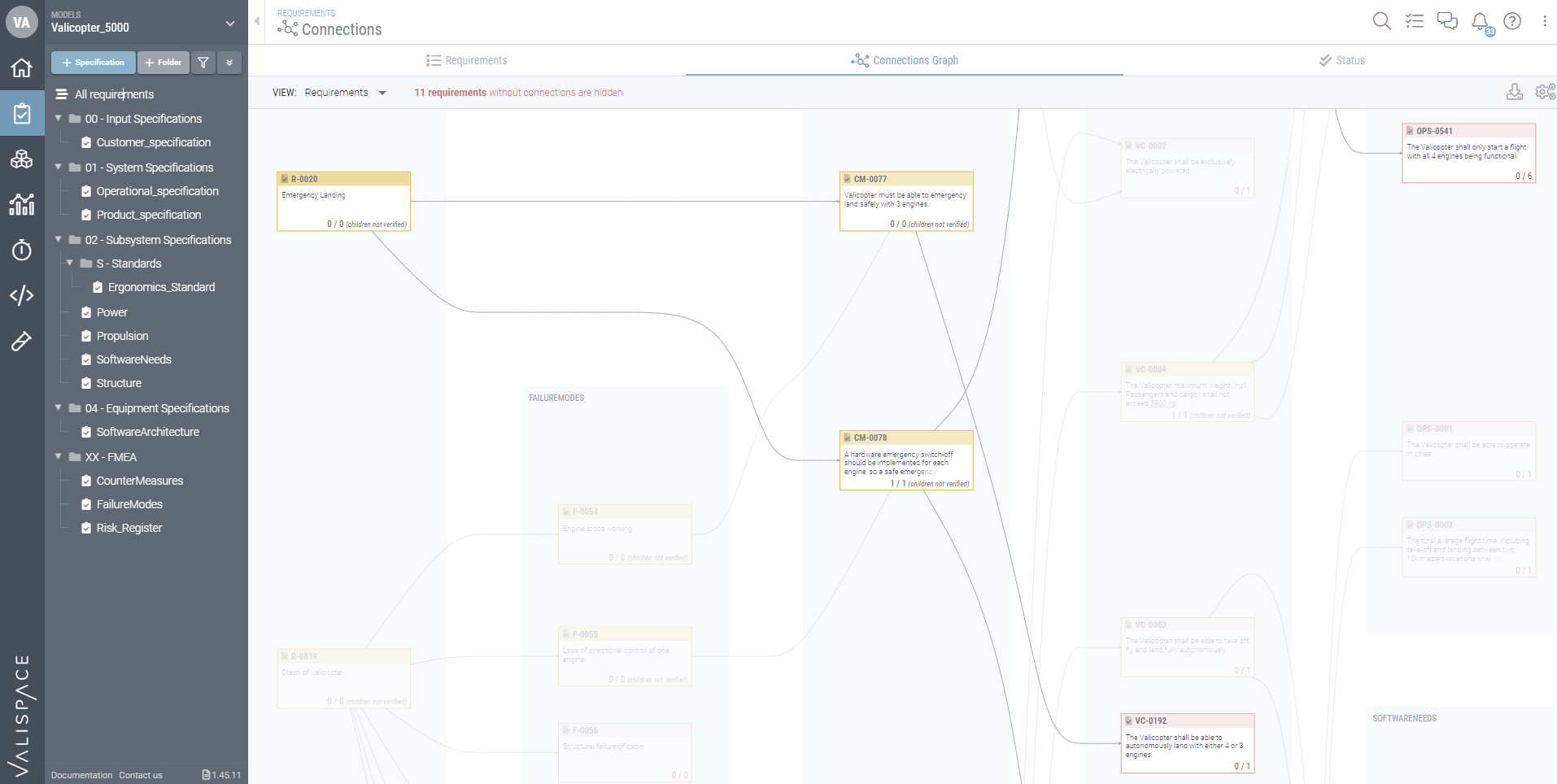The height and width of the screenshot is (784, 1557).
Task: Open the Documentation link at the bottom
Action: coord(81,775)
